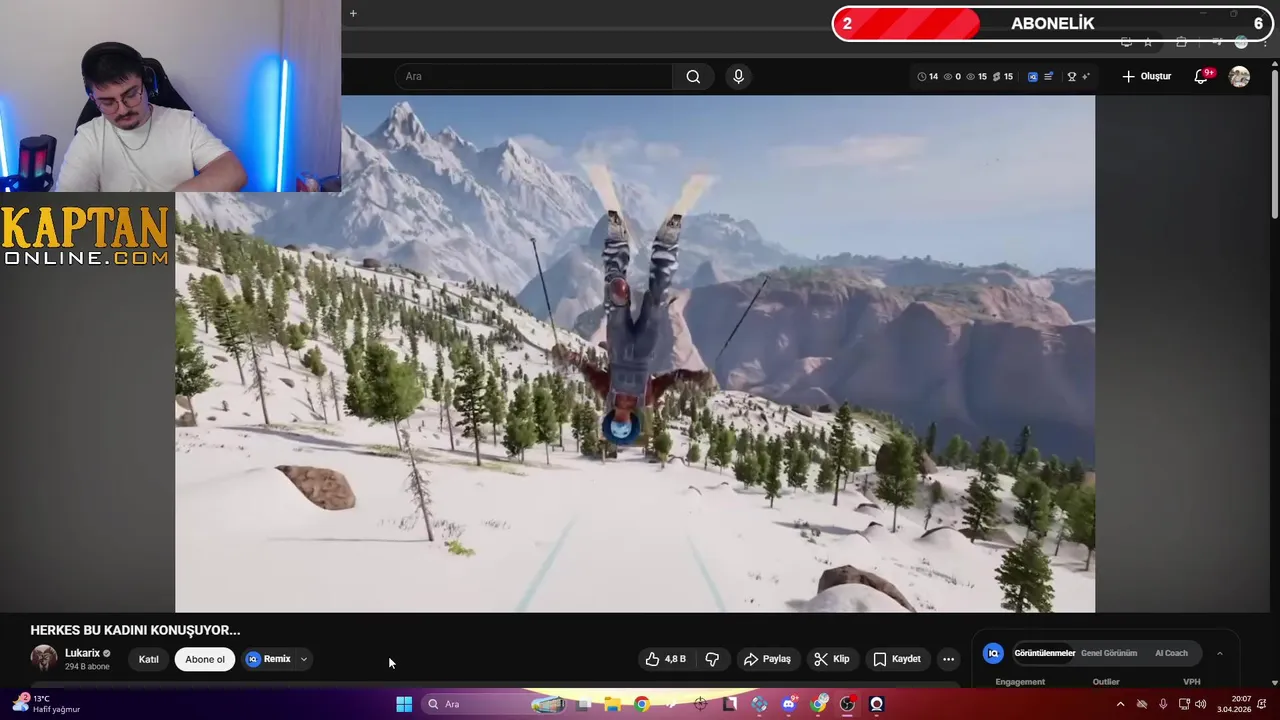The width and height of the screenshot is (1280, 720).
Task: Open the Windows Start menu
Action: coord(404,704)
